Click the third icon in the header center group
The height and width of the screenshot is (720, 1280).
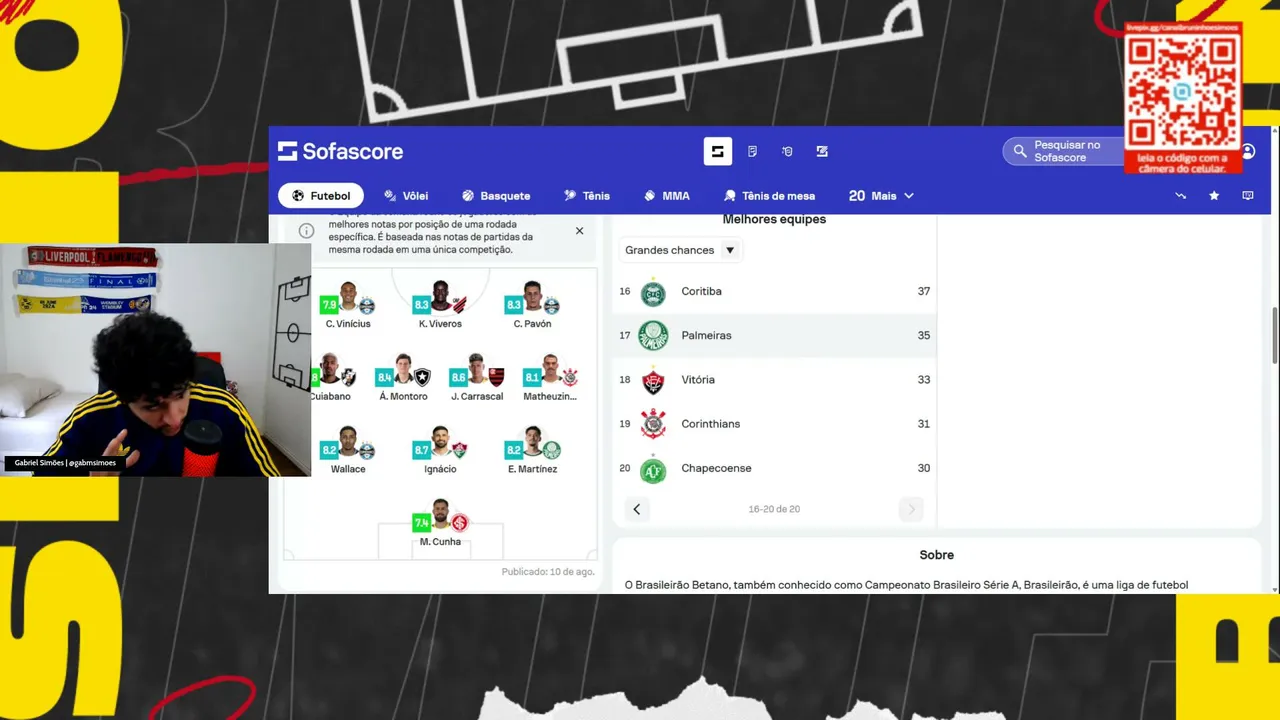coord(787,151)
